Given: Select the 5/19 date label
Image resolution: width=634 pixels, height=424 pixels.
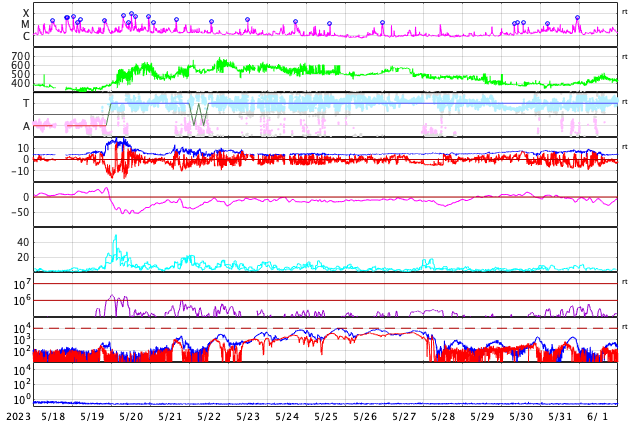Looking at the screenshot, I should pos(92,416).
